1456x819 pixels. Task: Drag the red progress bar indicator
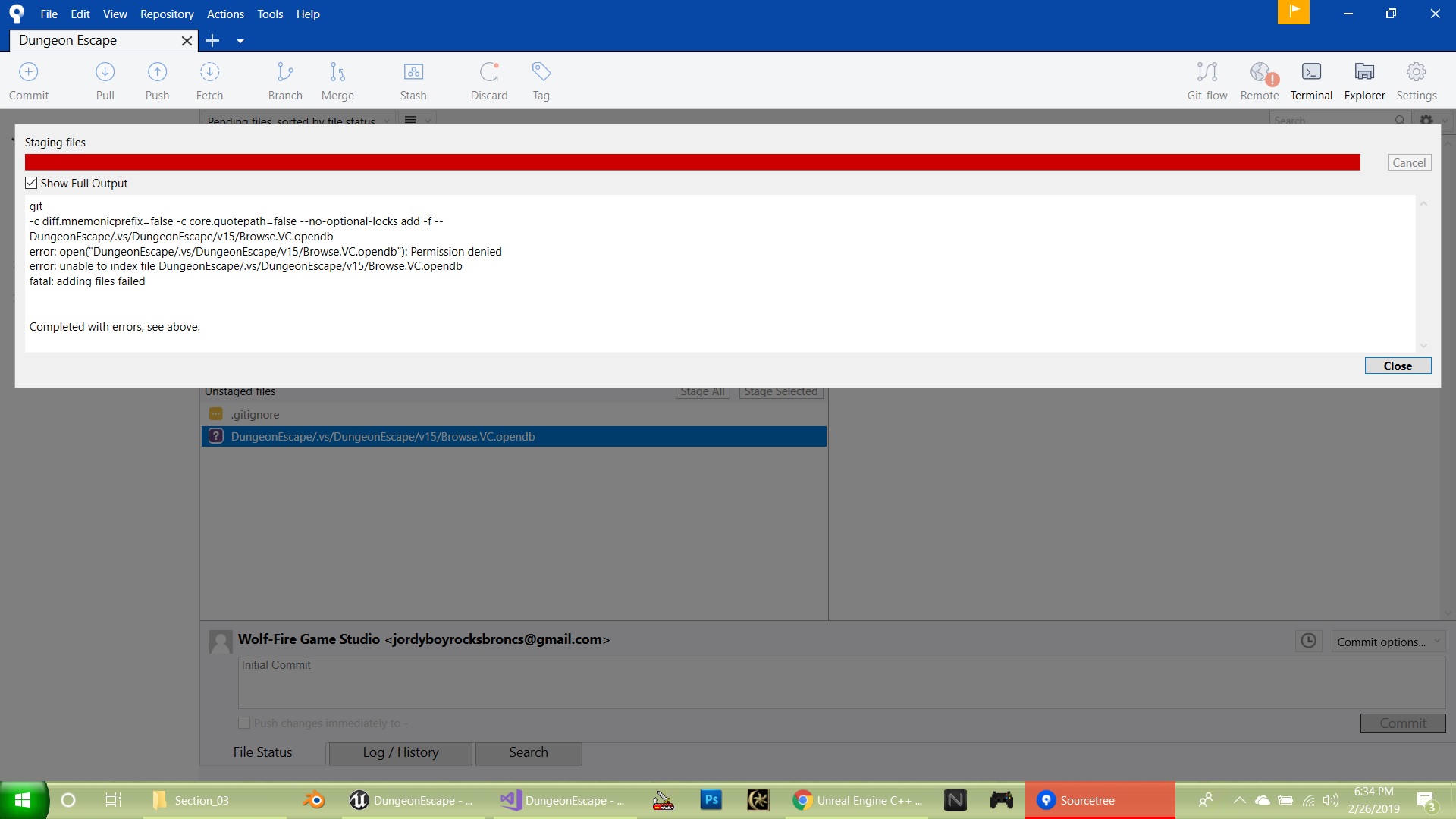693,162
